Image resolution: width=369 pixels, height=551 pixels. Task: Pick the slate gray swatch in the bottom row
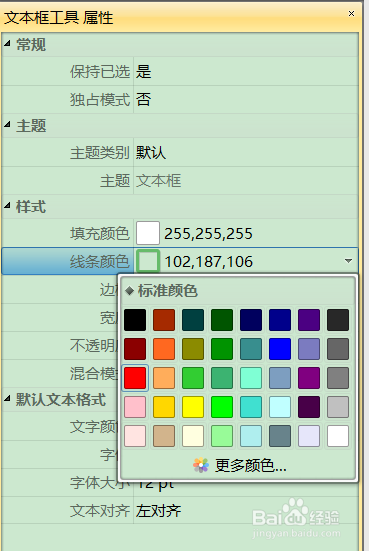(280, 436)
